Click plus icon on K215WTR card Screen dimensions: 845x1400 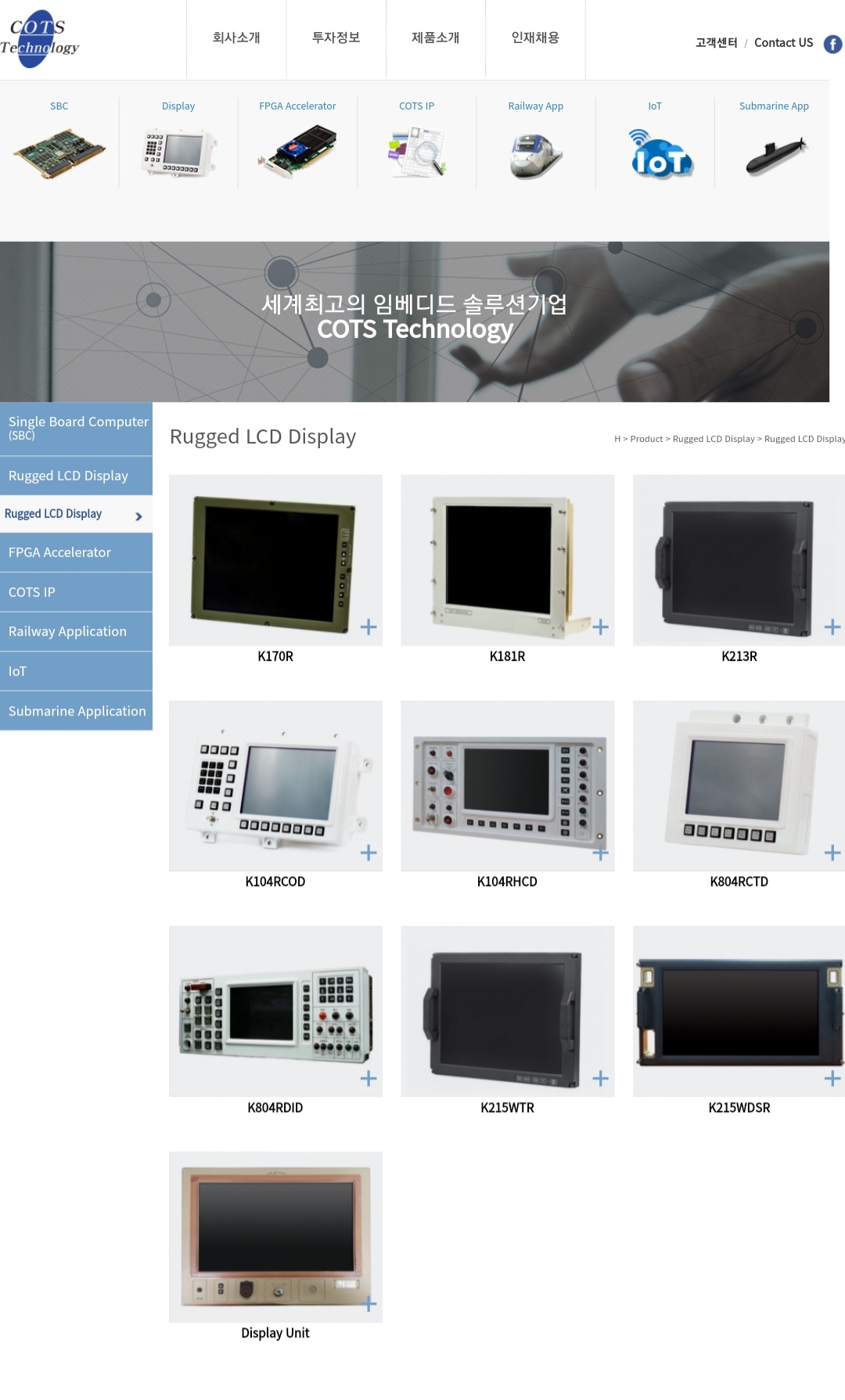pyautogui.click(x=600, y=1079)
